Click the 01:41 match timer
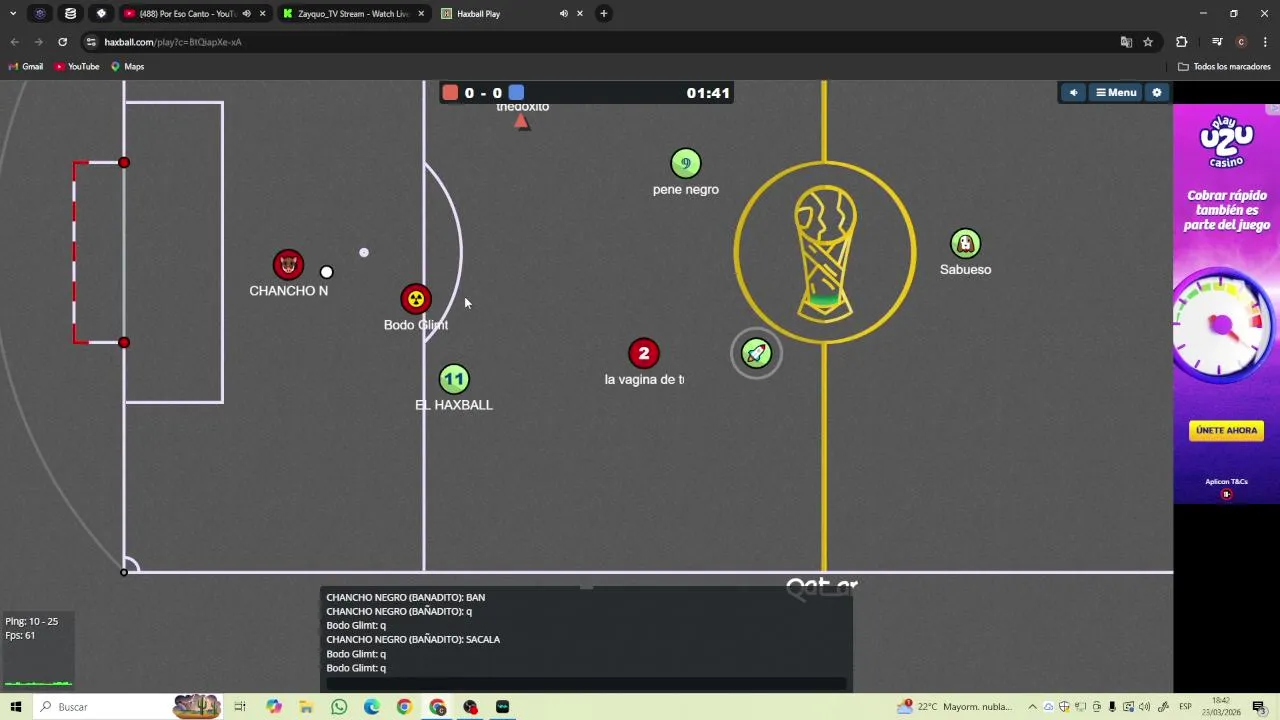The height and width of the screenshot is (720, 1280). click(x=708, y=93)
